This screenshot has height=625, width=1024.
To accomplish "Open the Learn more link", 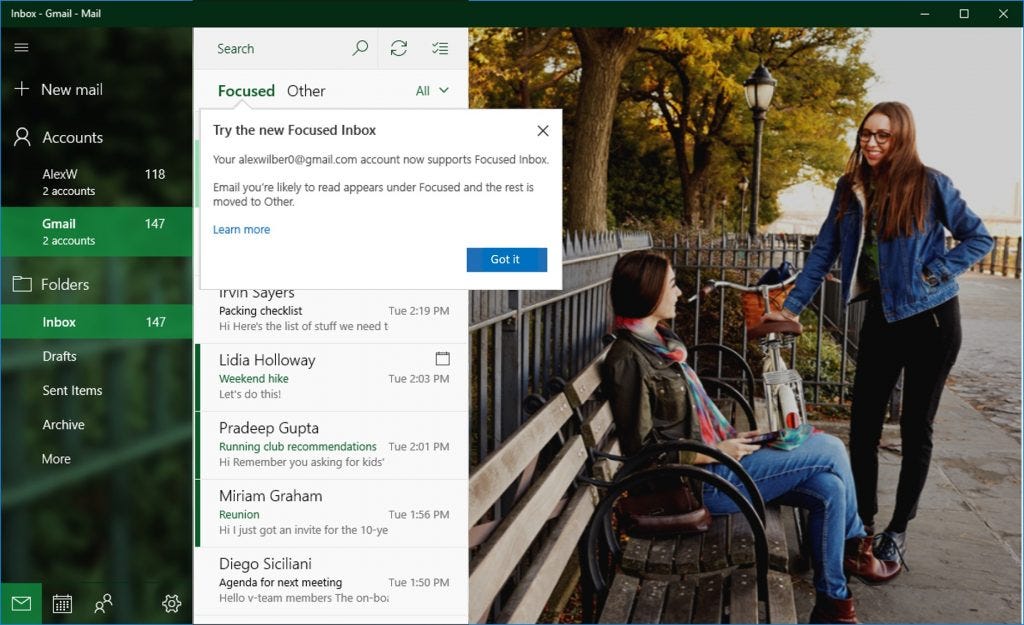I will (241, 229).
